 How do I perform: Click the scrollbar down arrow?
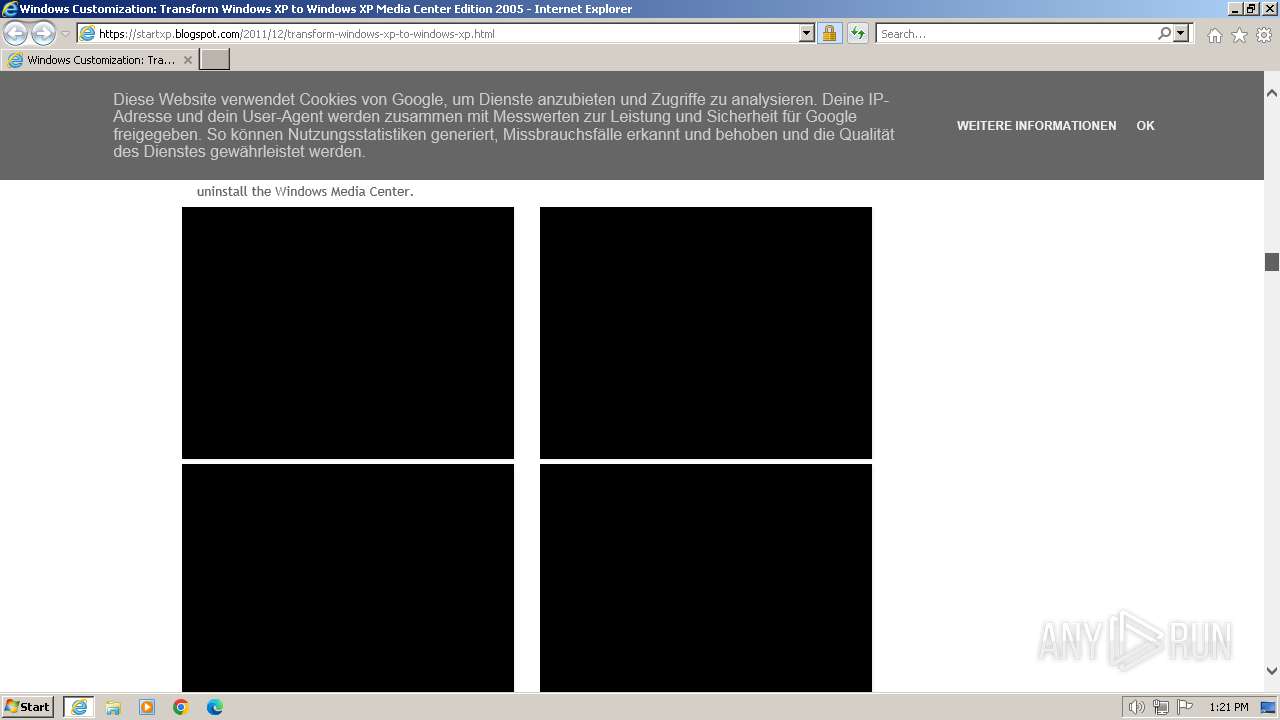(x=1272, y=671)
